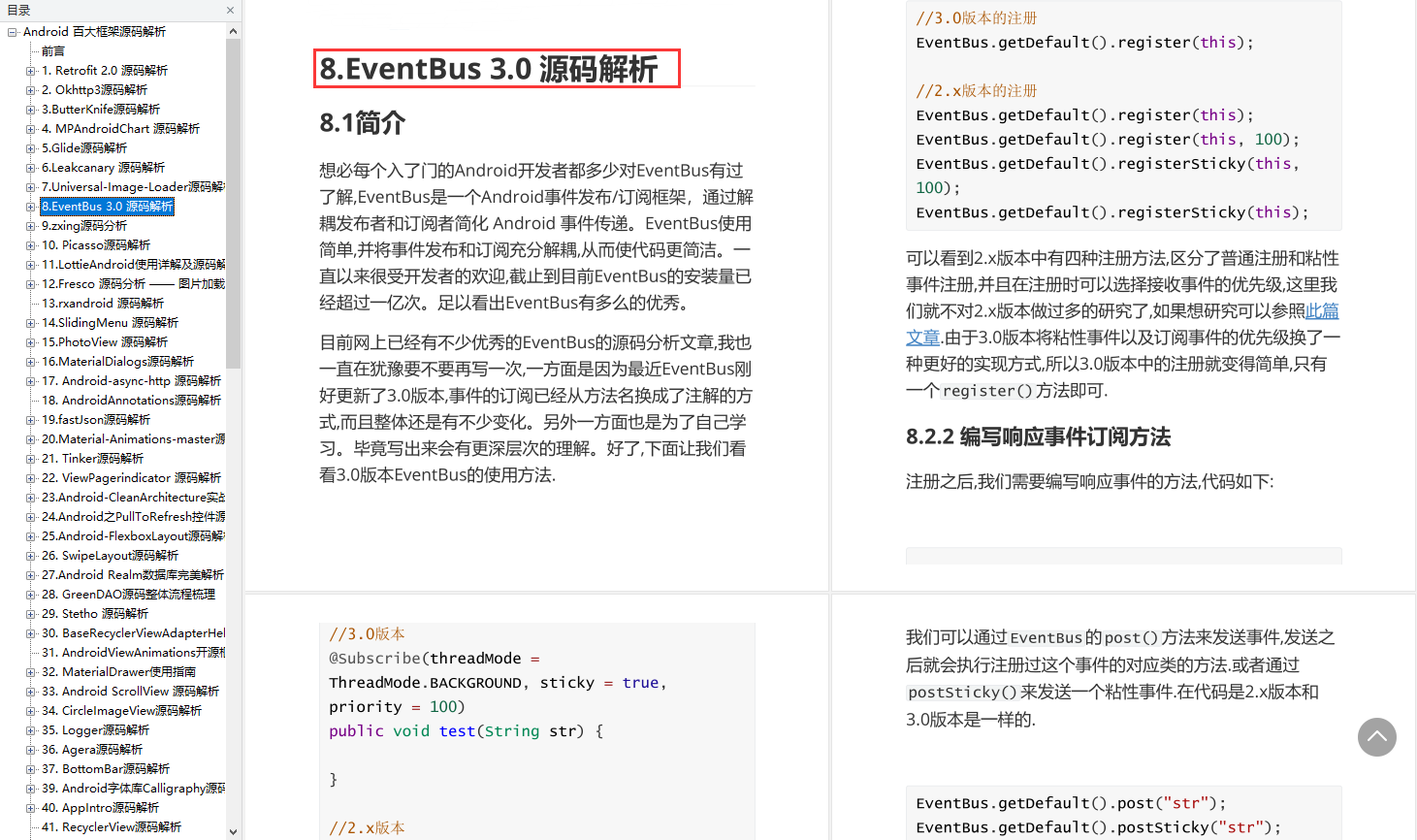Open 17. Android-async-http 源码解析
Image resolution: width=1417 pixels, height=840 pixels.
(x=132, y=381)
